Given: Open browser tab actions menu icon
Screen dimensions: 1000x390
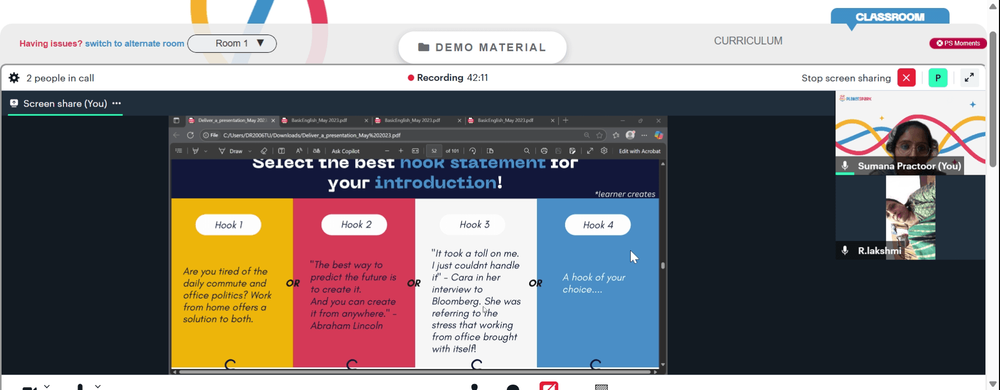Looking at the screenshot, I should (176, 120).
